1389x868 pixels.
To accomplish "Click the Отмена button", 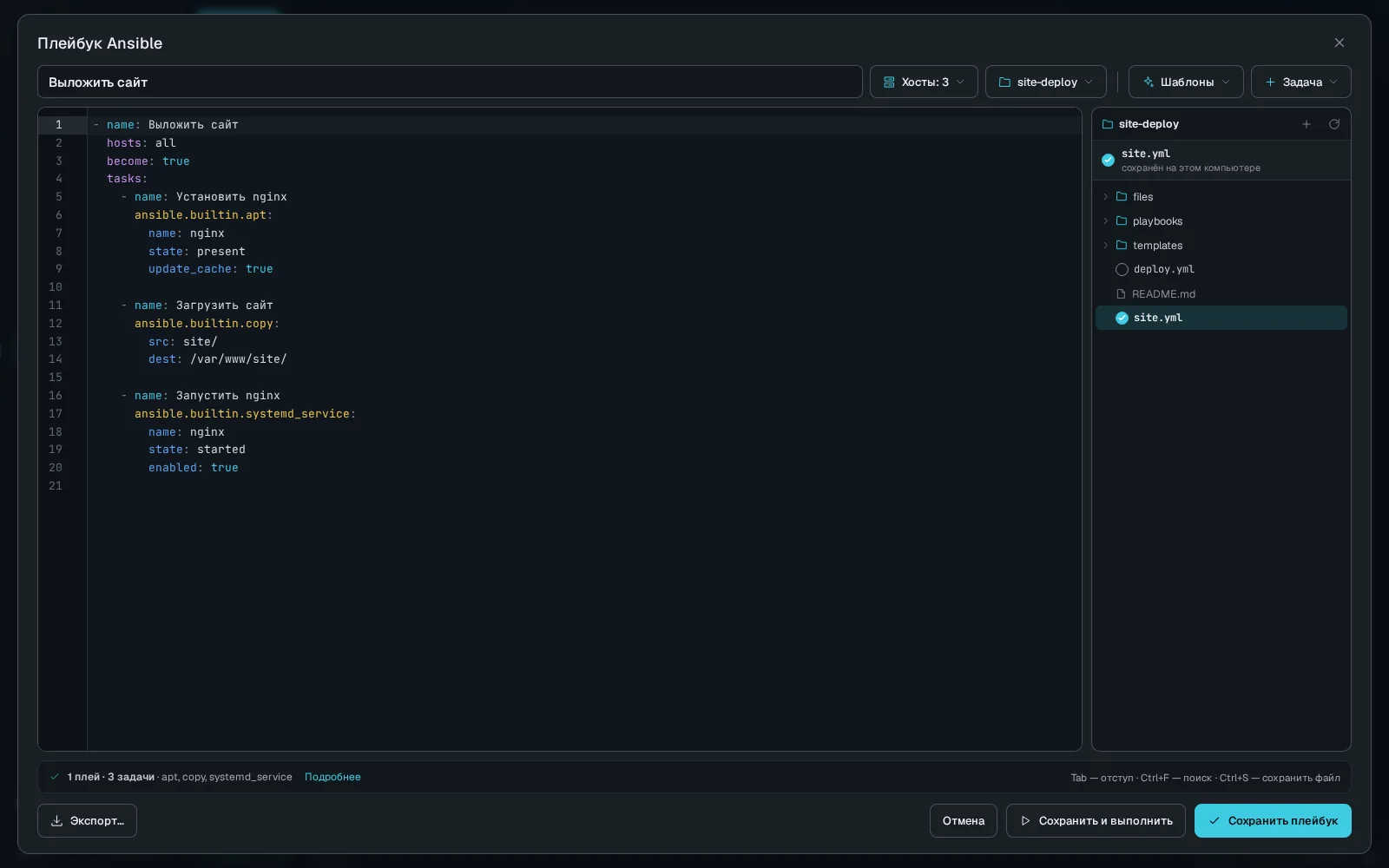I will 964,820.
